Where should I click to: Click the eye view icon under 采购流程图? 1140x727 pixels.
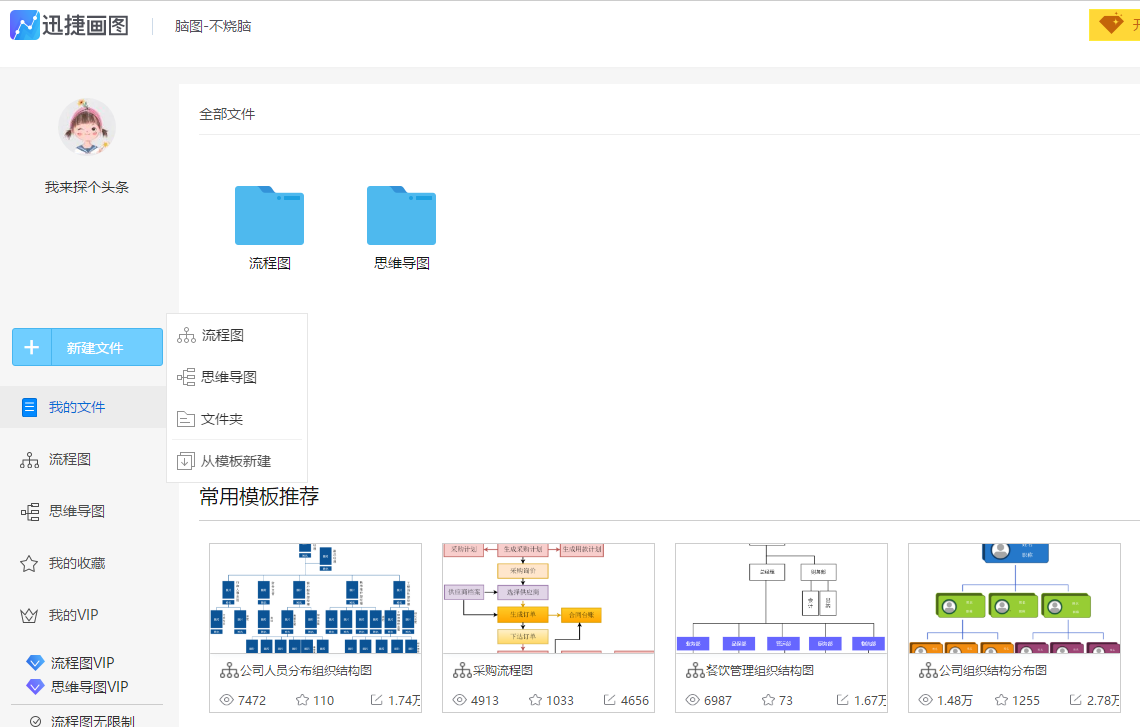(459, 700)
